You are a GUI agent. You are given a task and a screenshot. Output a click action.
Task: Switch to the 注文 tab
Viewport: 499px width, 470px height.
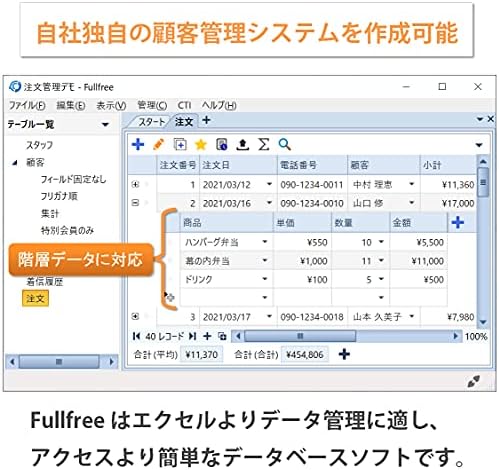coord(184,122)
